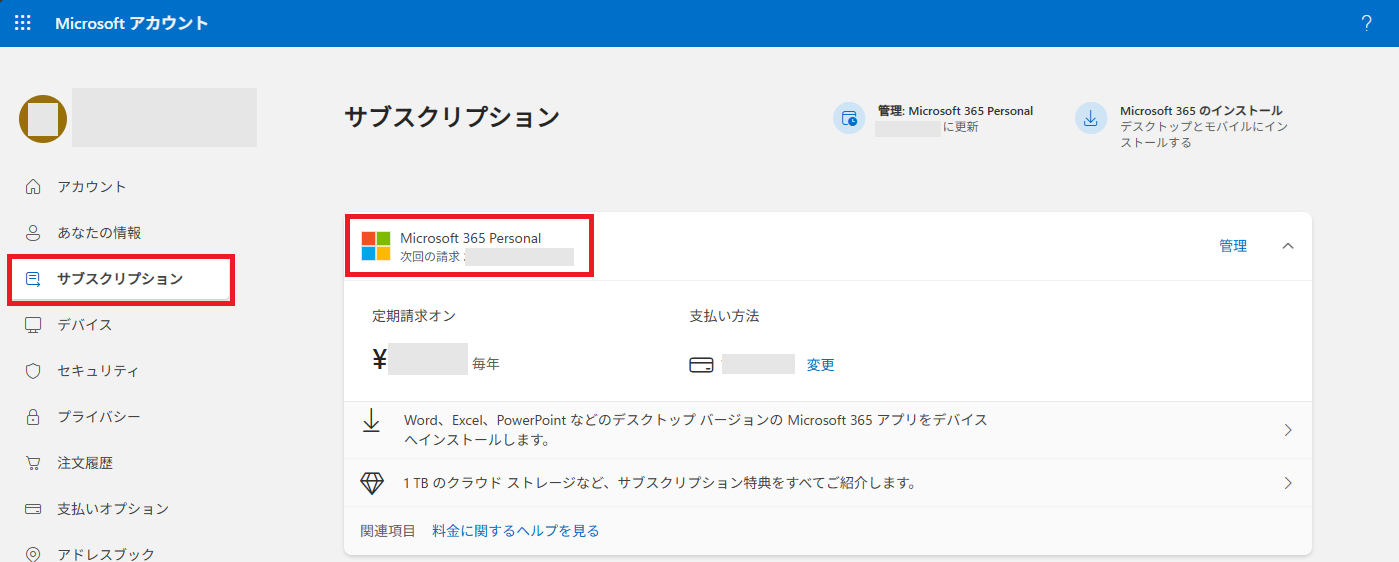The height and width of the screenshot is (562, 1399).
Task: Click 変更 next to the payment method
Action: point(821,365)
